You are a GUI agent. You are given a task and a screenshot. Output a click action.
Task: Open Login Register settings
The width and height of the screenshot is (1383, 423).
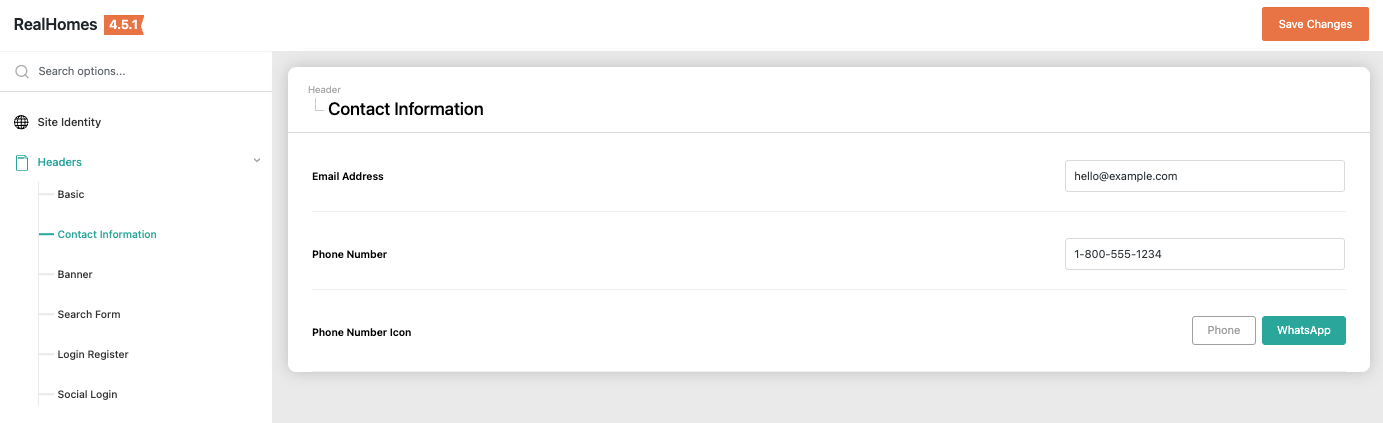[x=93, y=354]
